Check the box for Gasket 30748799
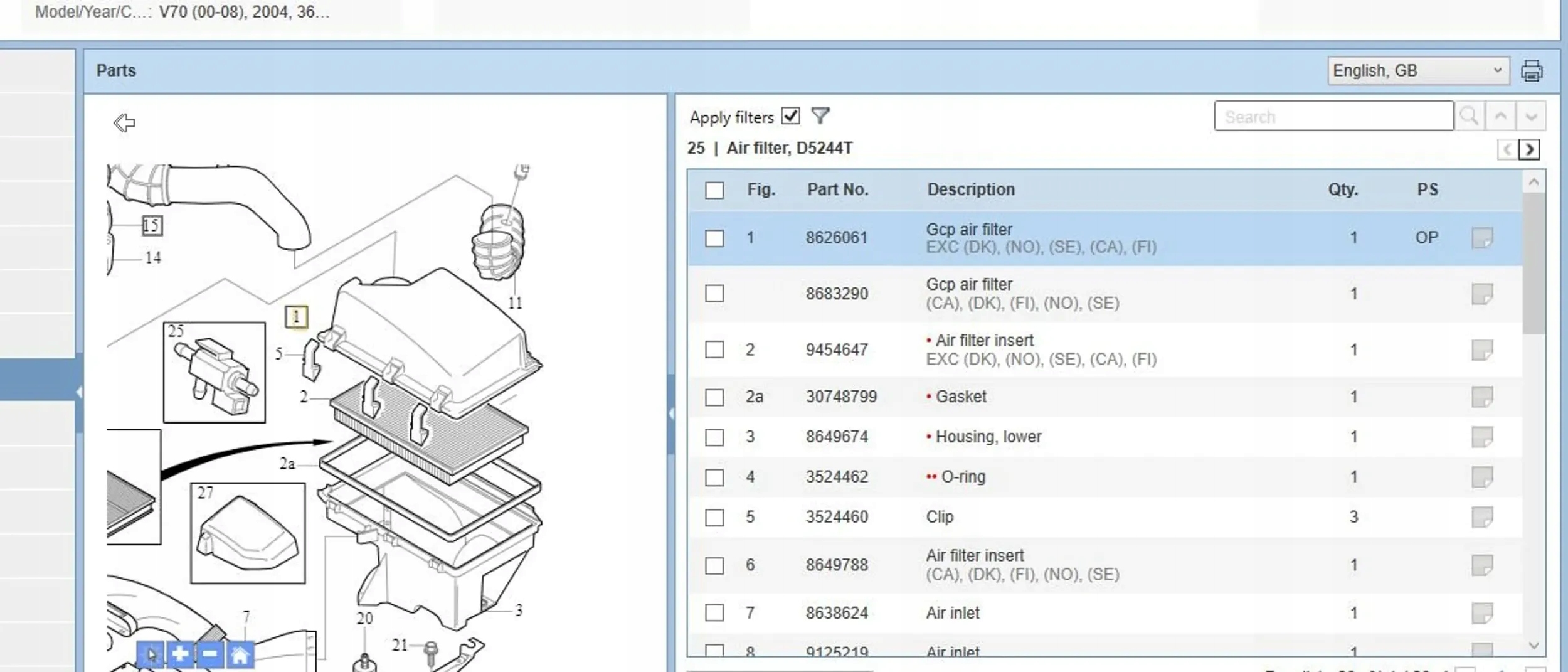 point(714,397)
